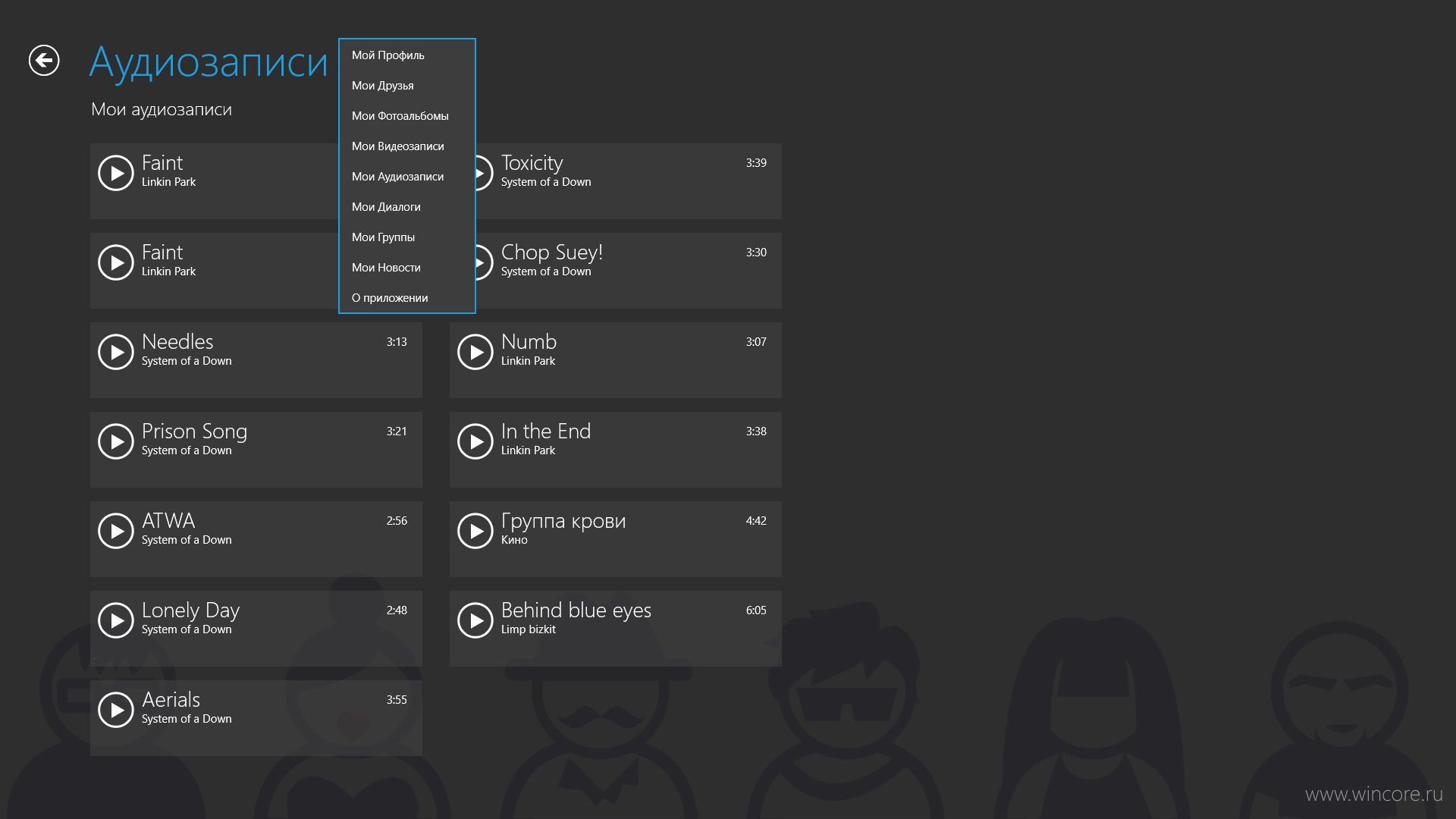Go to Мои Фотоальбомы

[407, 116]
